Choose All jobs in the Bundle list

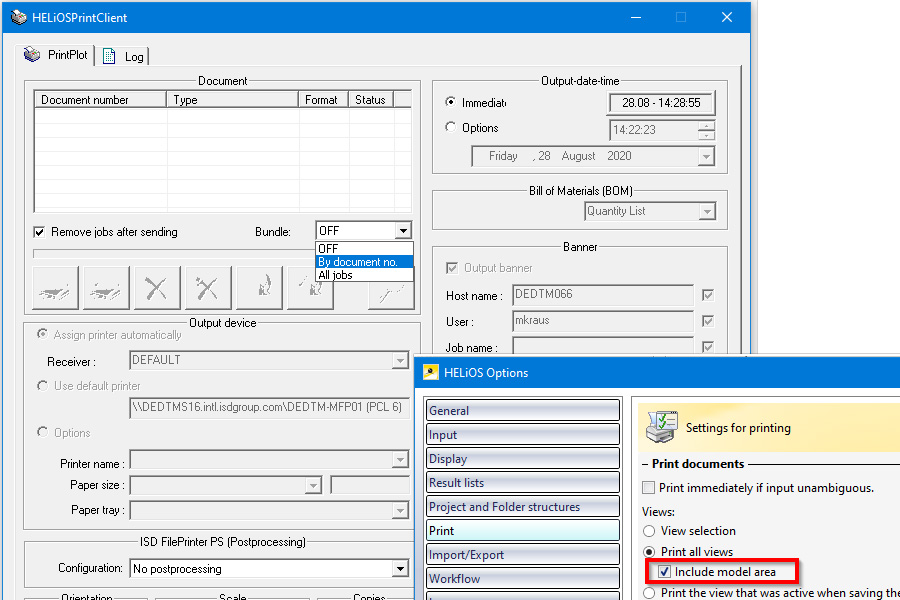pyautogui.click(x=364, y=275)
